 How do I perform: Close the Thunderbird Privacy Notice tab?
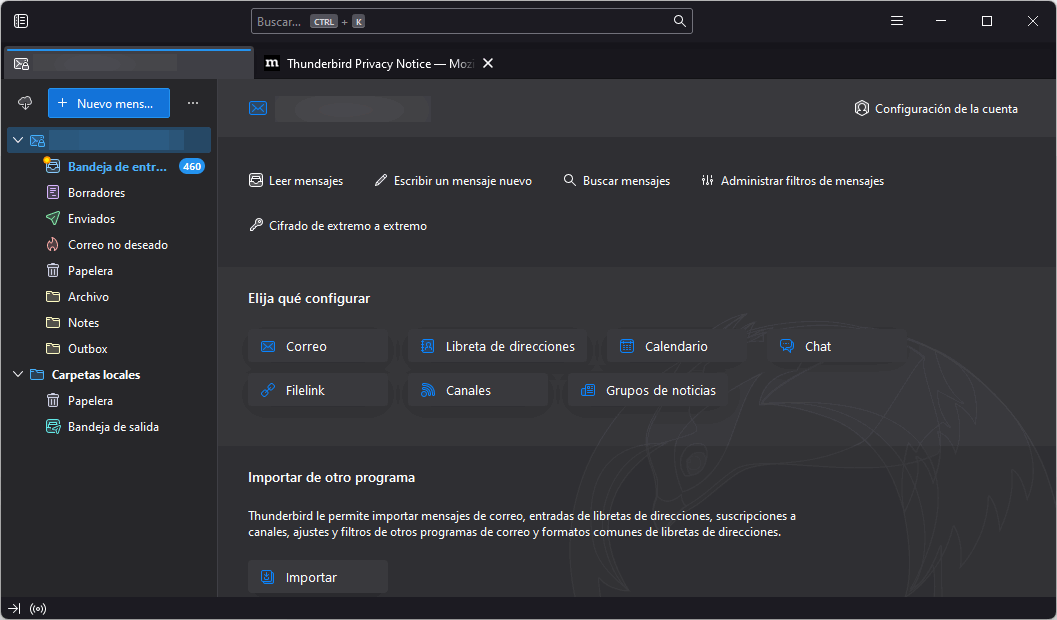488,63
